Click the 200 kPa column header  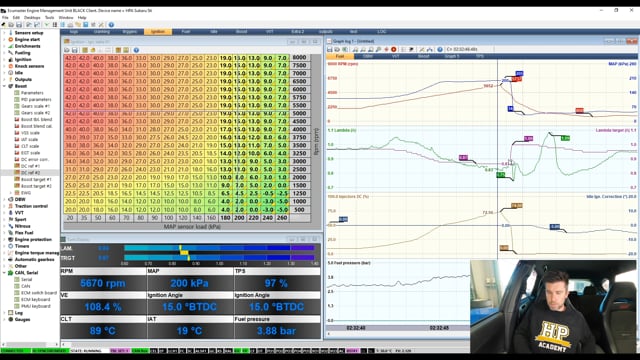[x=239, y=218]
